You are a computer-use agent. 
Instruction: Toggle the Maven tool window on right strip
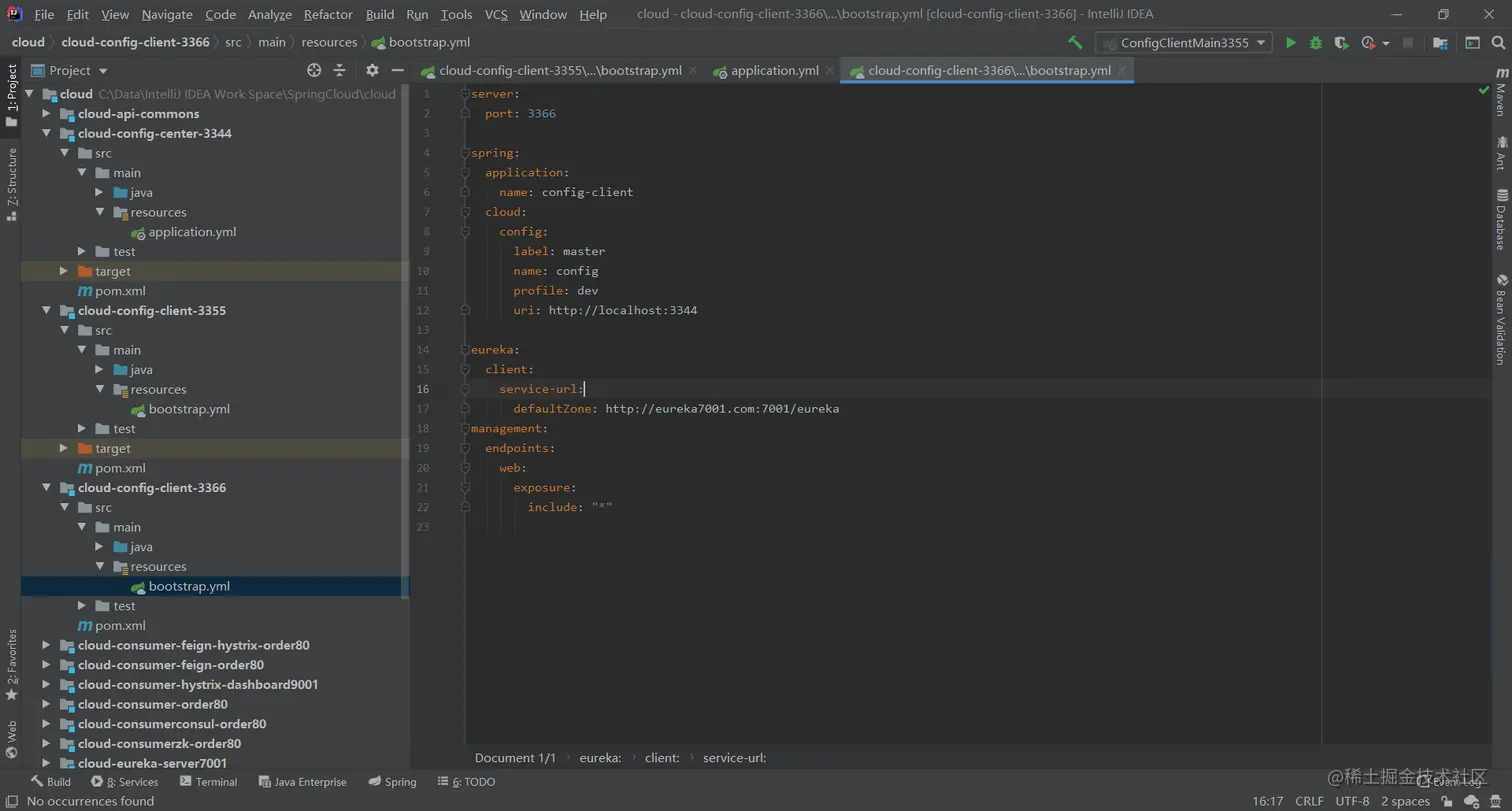(1501, 93)
